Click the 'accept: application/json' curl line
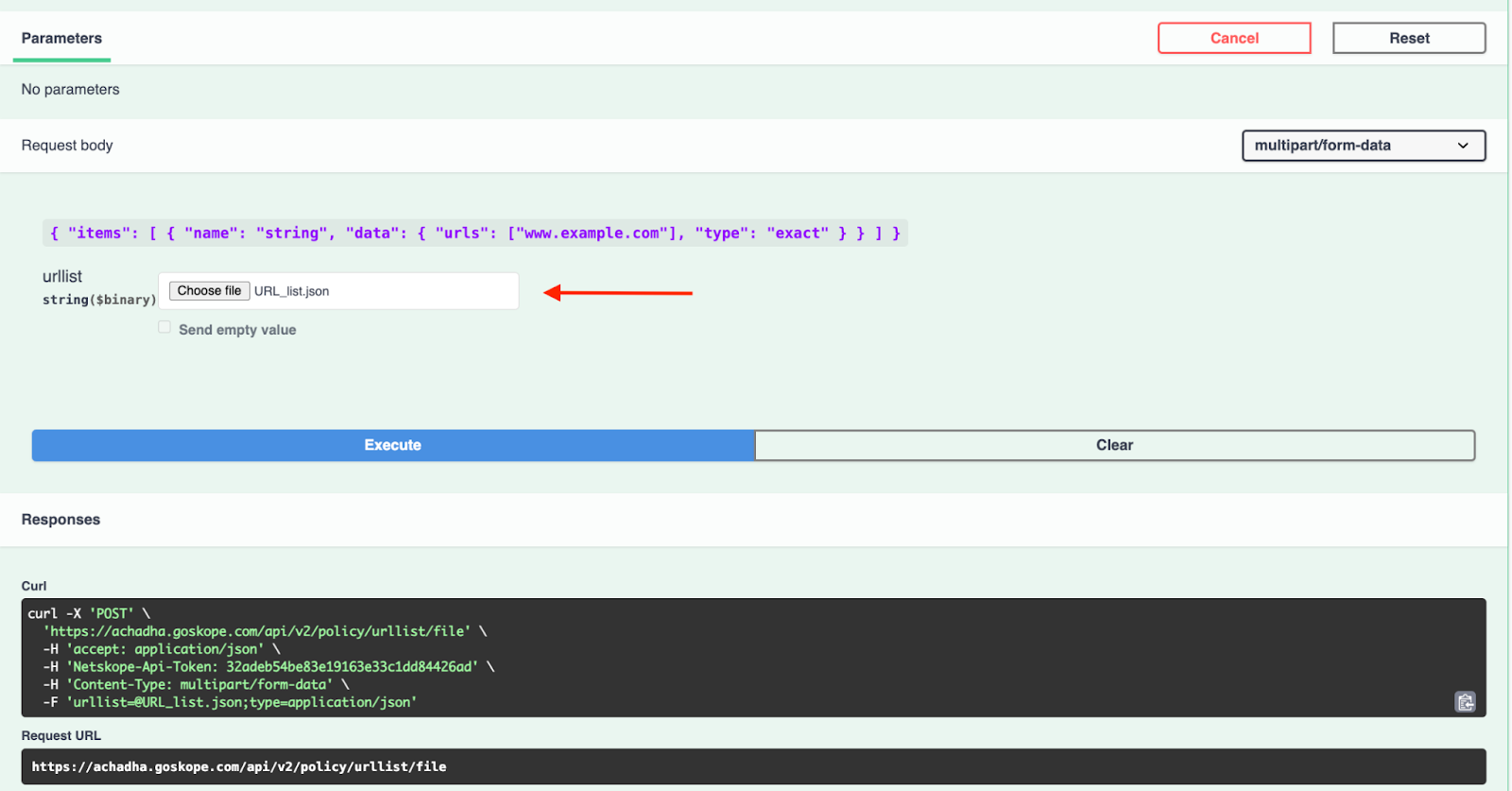The height and width of the screenshot is (791, 1512). [x=162, y=649]
